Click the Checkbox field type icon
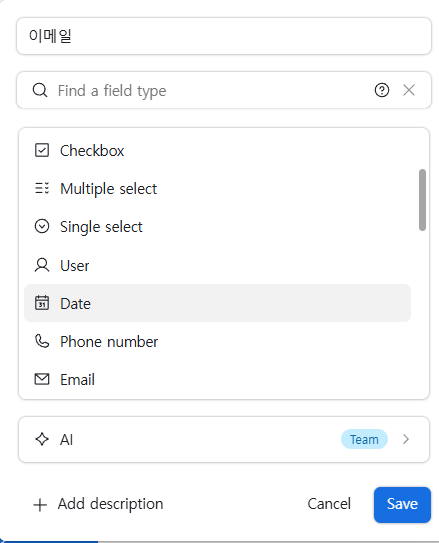Screen dimensions: 439x543 (x=42, y=150)
